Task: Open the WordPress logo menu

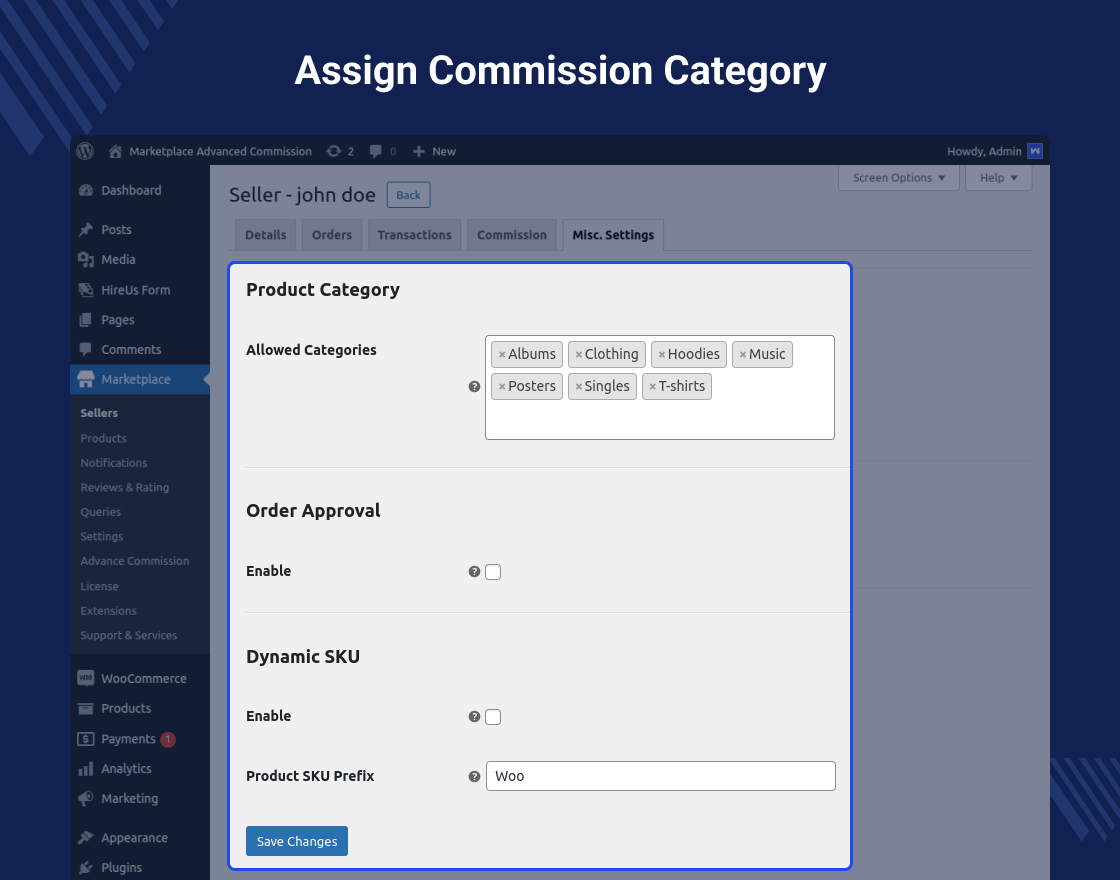Action: click(x=85, y=151)
